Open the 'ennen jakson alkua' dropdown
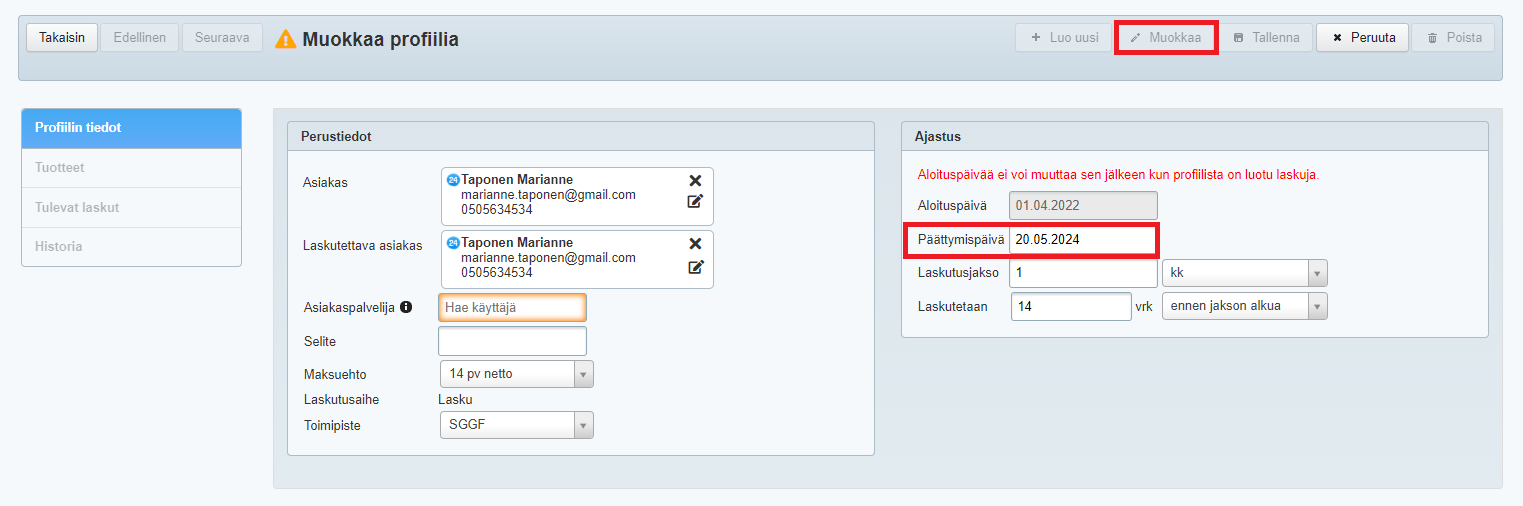 click(1244, 306)
